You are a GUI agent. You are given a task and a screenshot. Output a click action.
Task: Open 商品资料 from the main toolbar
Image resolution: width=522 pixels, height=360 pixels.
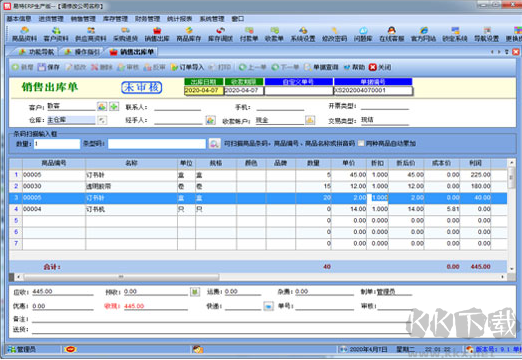click(x=24, y=34)
